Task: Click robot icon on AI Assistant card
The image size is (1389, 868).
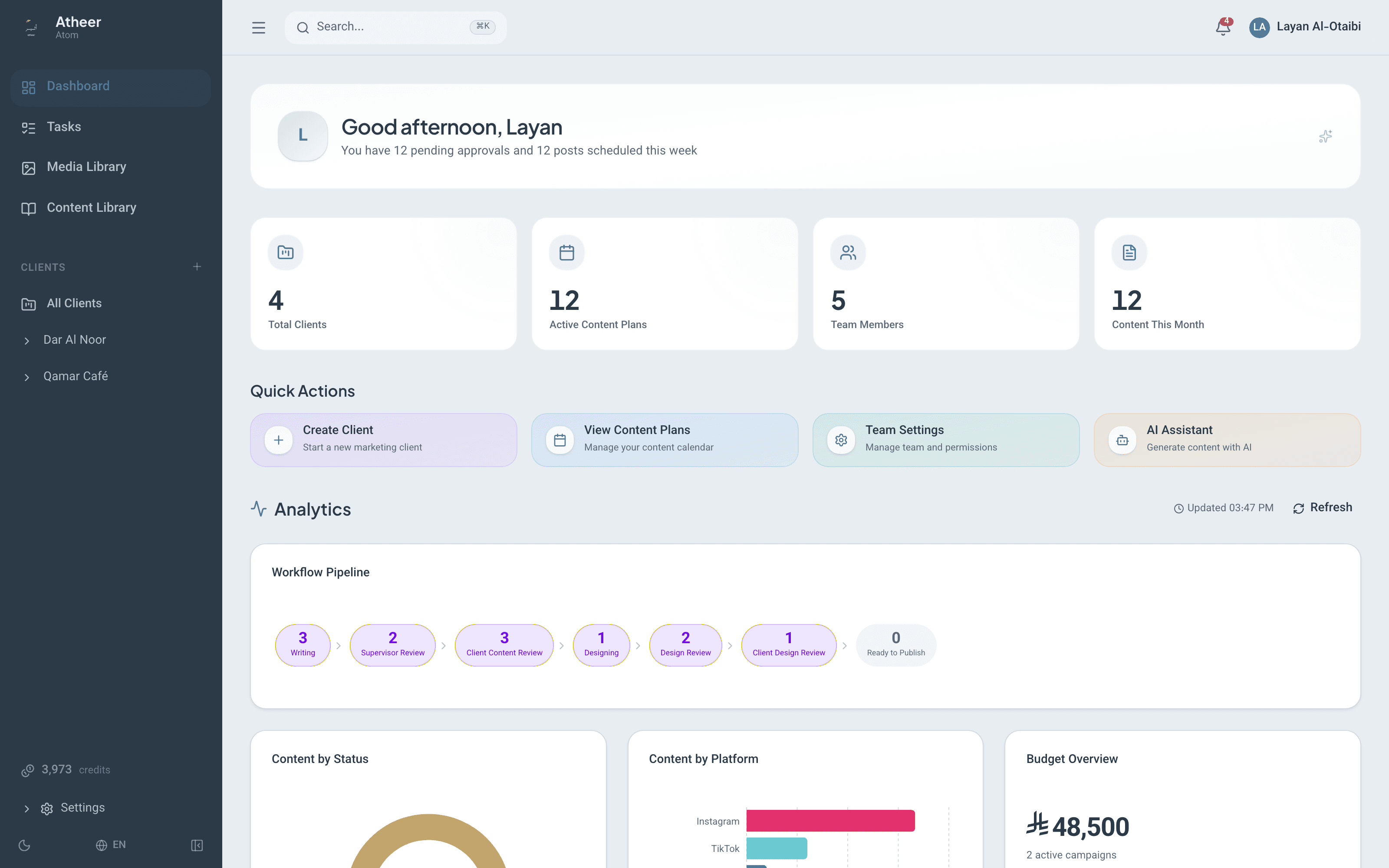Action: point(1122,441)
